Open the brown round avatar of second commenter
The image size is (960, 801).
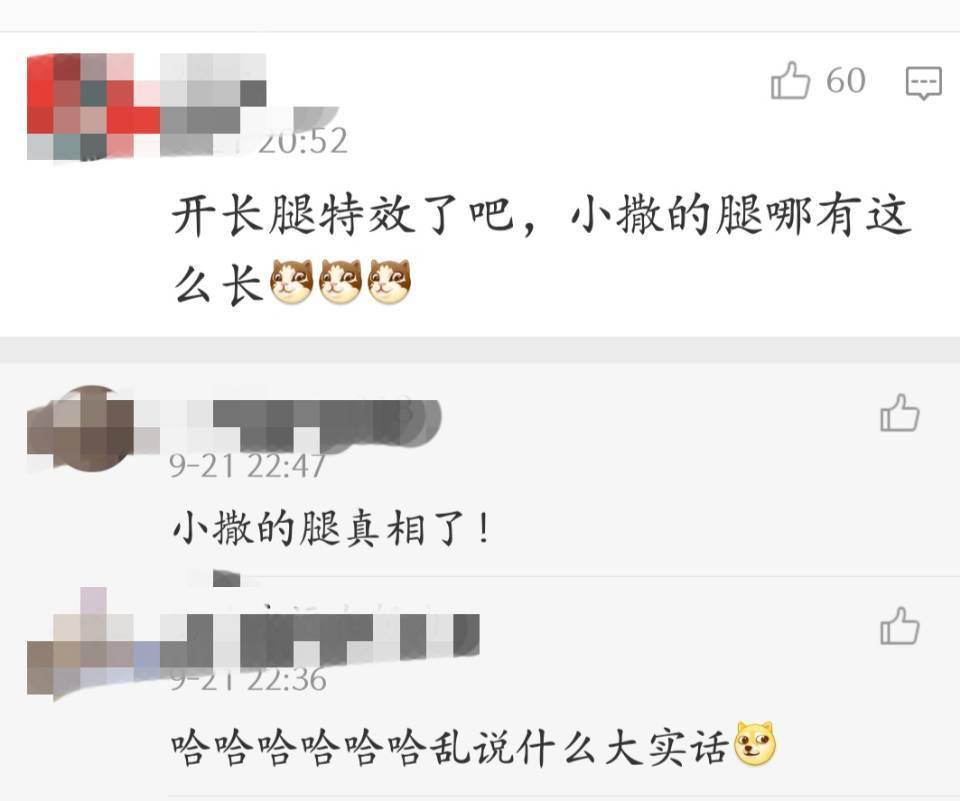80,428
